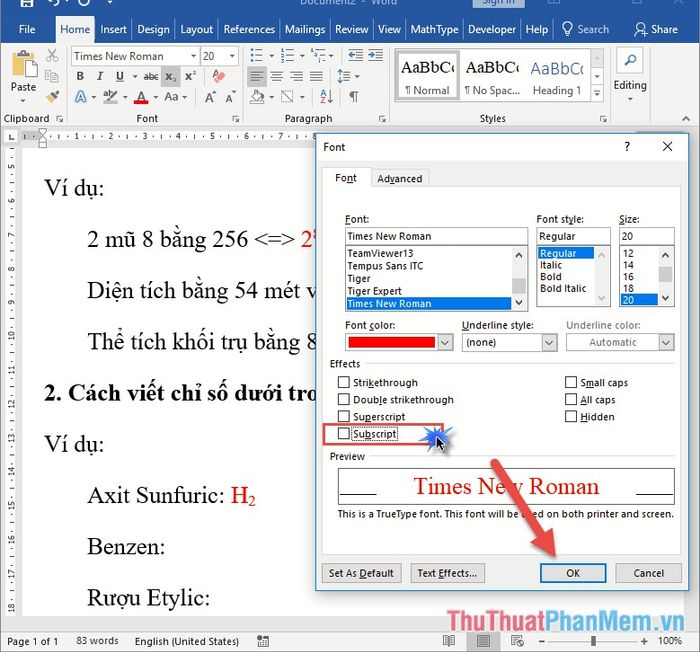
Task: Check the Small caps option
Action: [571, 382]
